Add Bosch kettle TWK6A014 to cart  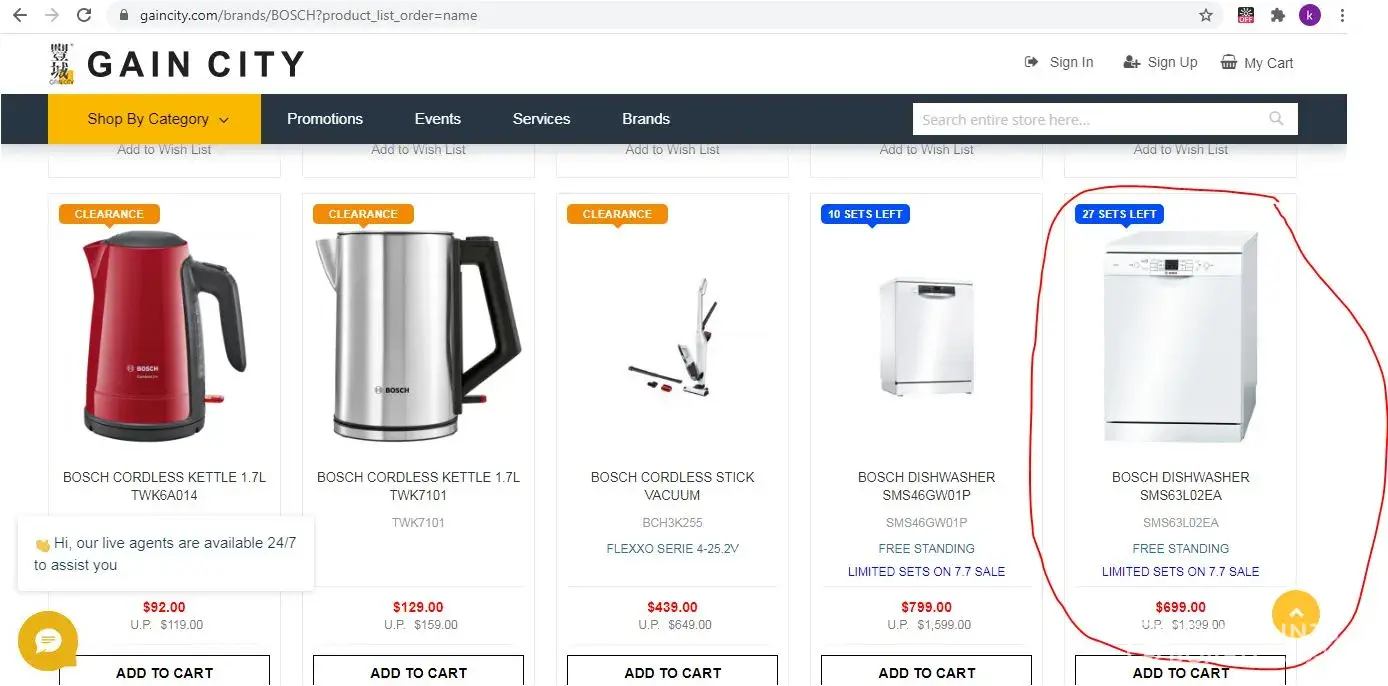point(165,671)
